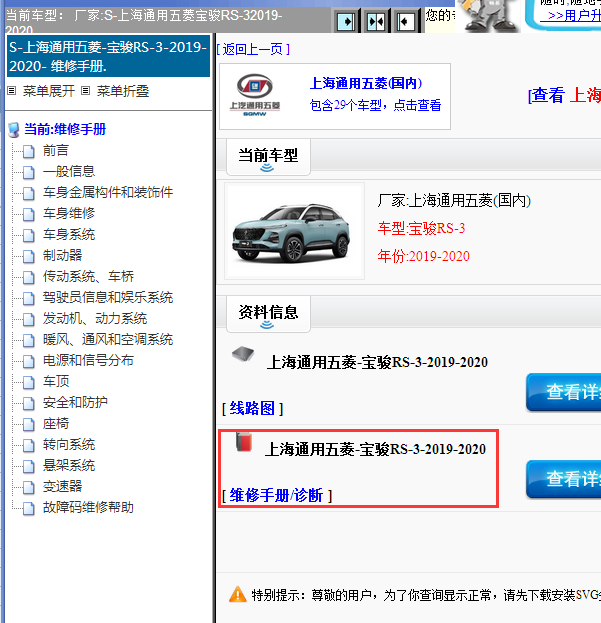Click the page icon next to 发动机、动力系统
The width and height of the screenshot is (601, 623).
click(x=28, y=319)
